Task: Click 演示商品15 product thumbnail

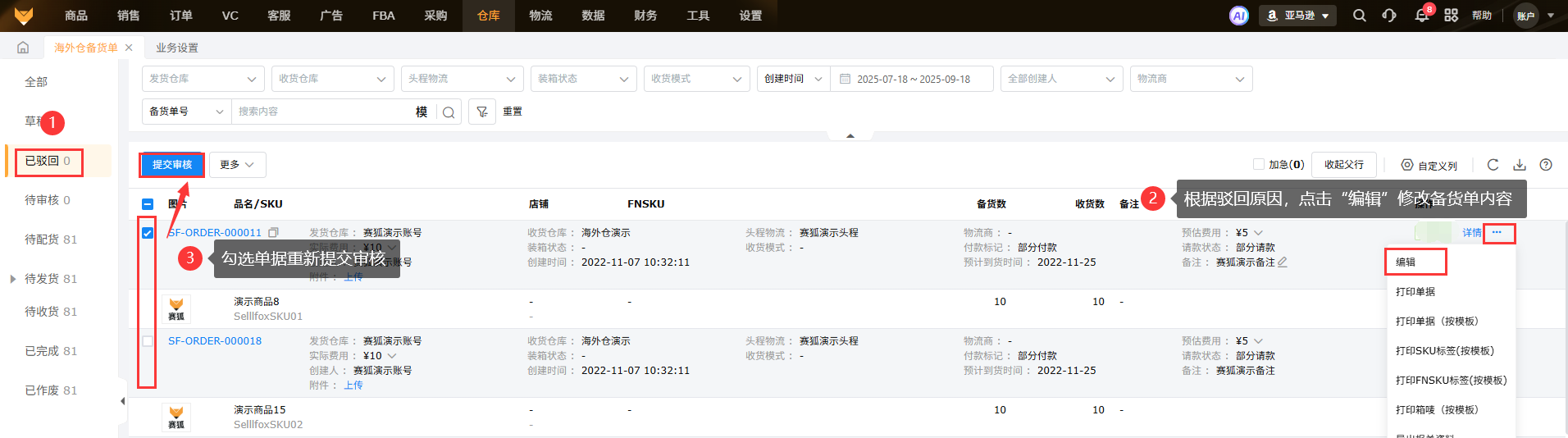Action: [176, 417]
